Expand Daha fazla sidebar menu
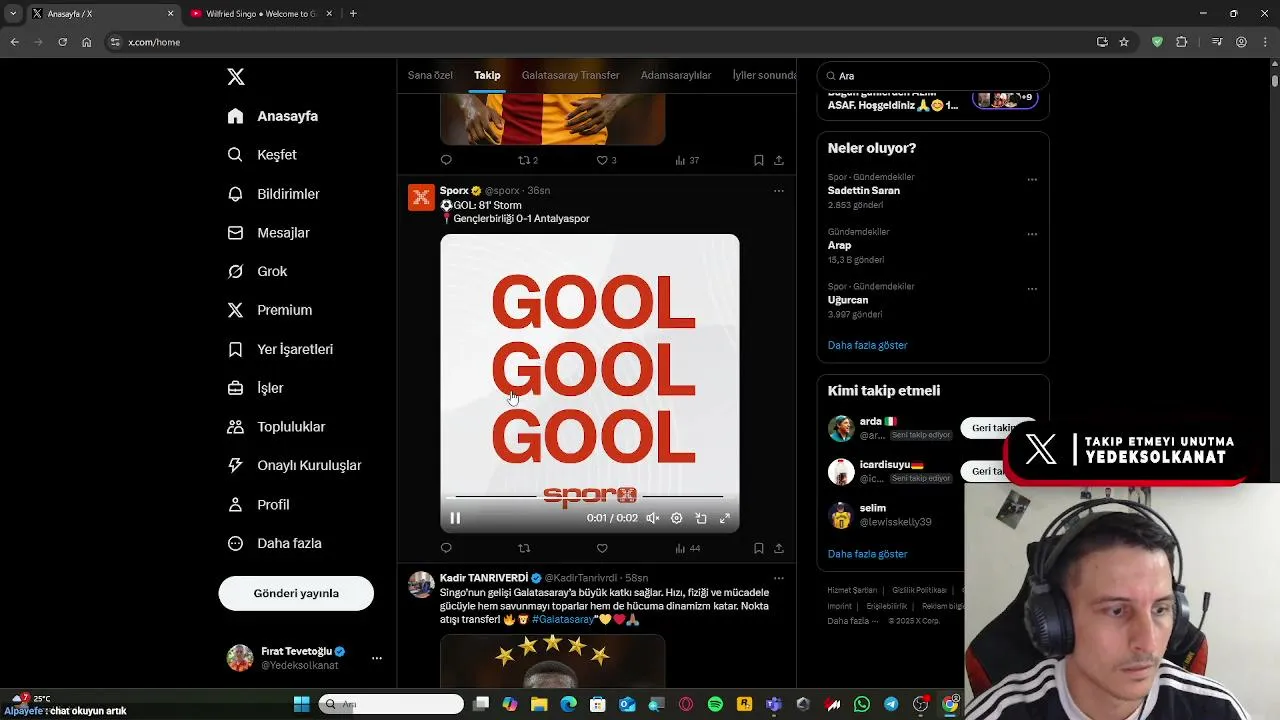This screenshot has height=720, width=1280. (275, 543)
